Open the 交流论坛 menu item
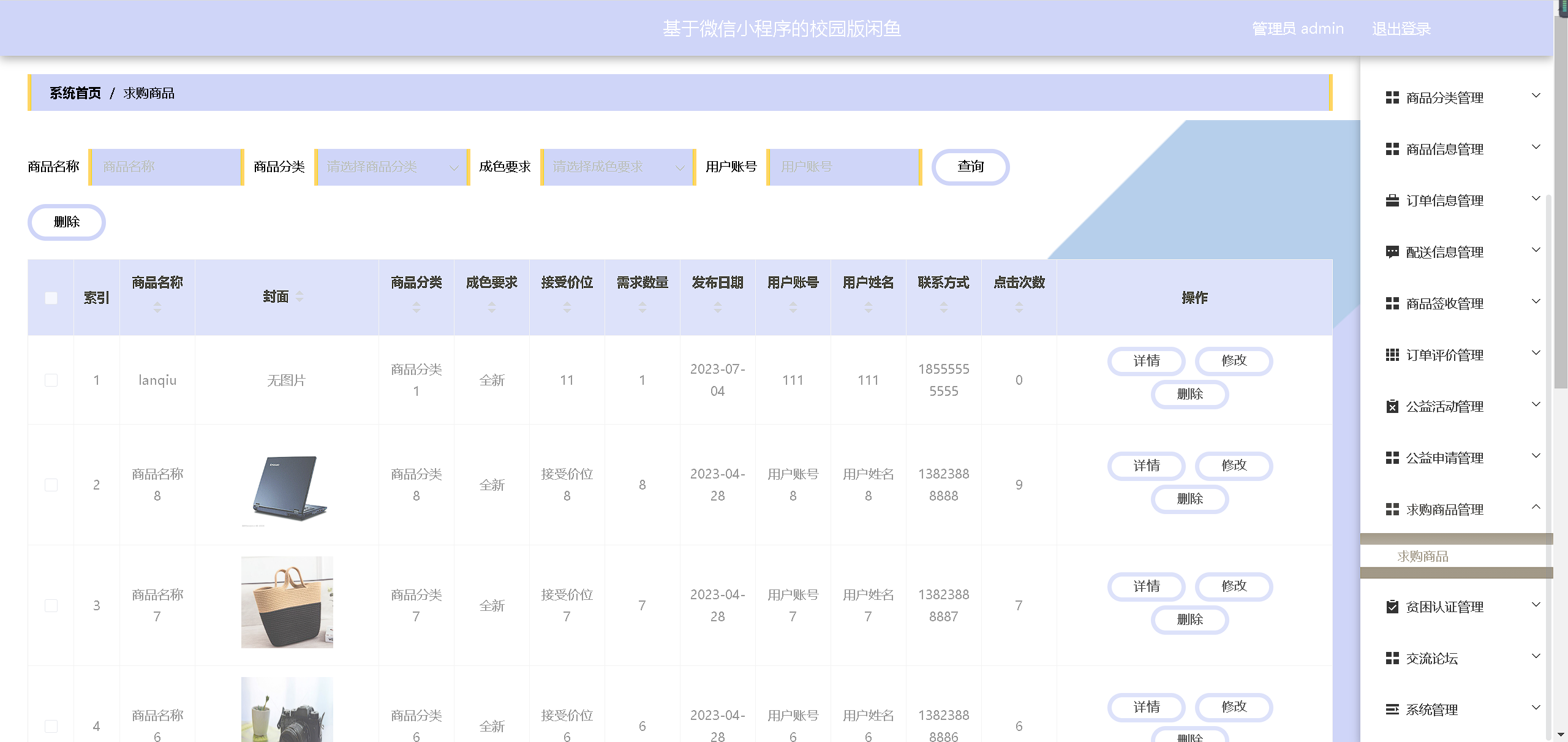 pyautogui.click(x=1431, y=658)
